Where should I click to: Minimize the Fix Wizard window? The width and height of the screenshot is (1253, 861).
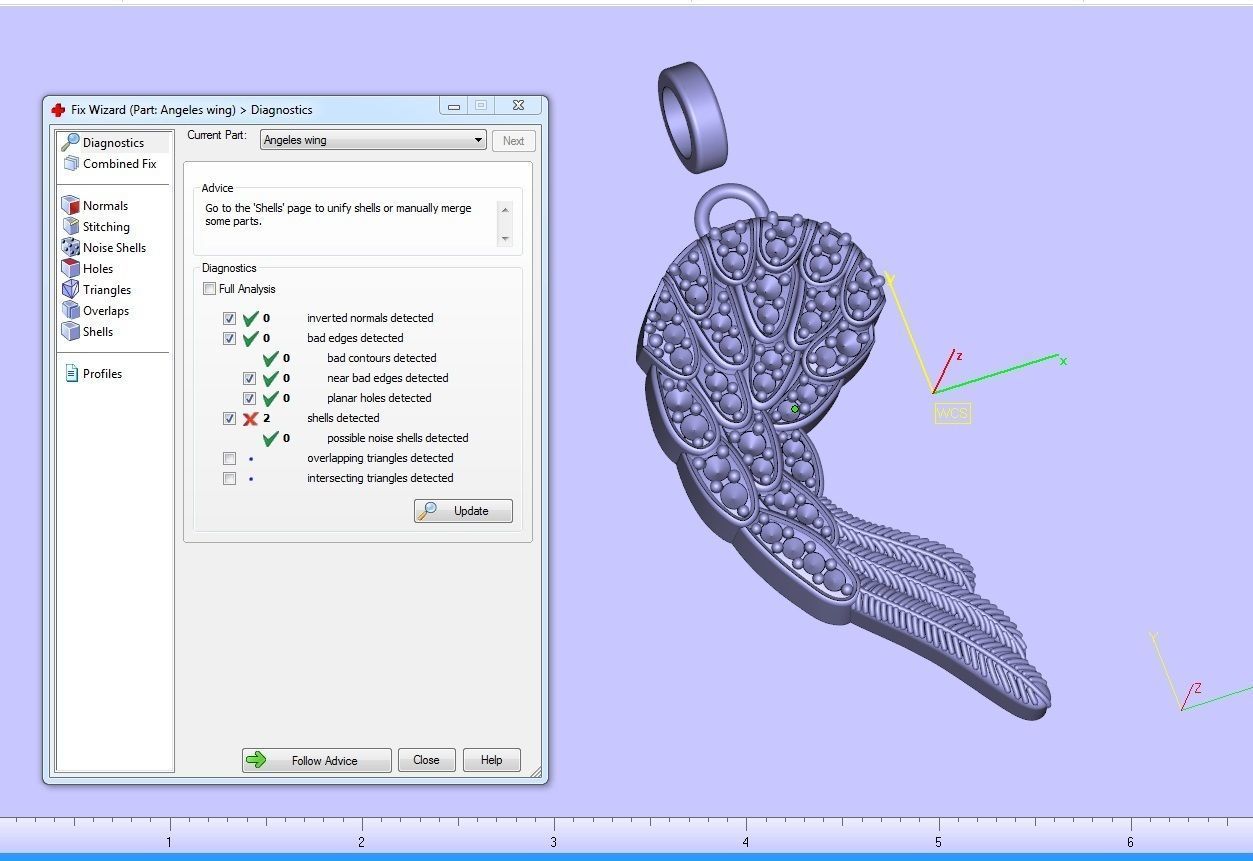tap(453, 105)
